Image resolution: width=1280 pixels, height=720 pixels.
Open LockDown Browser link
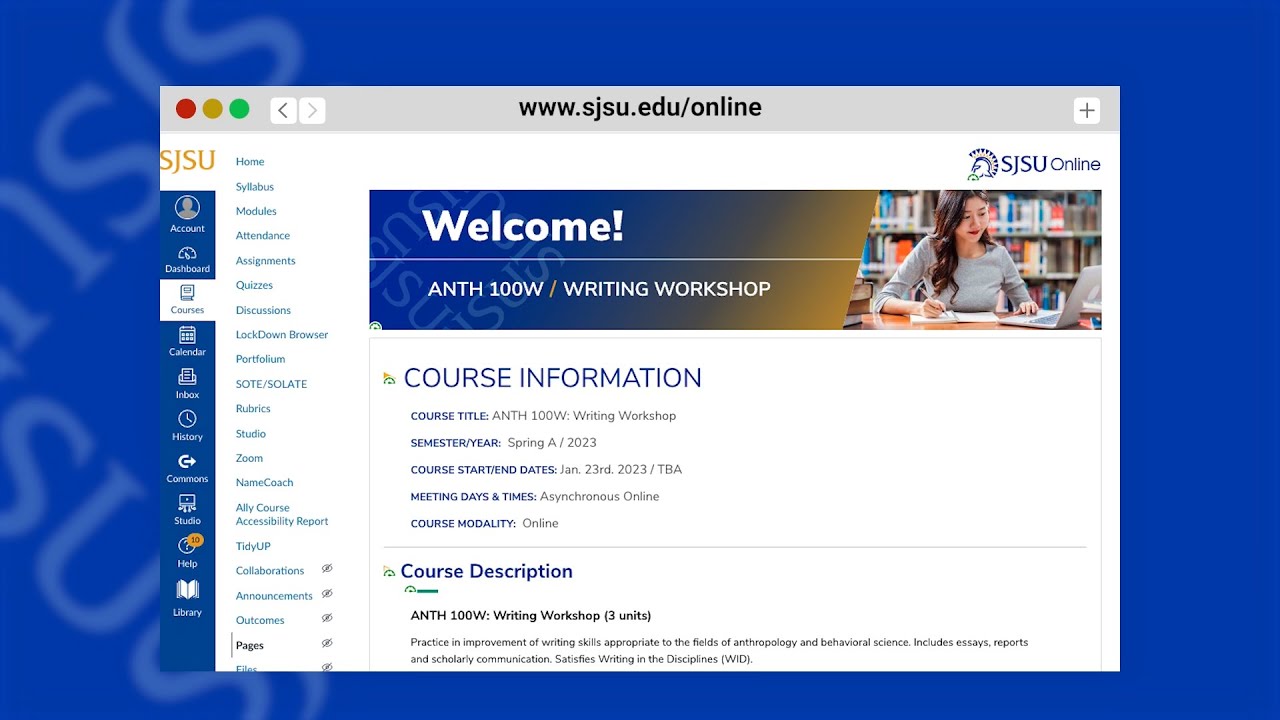click(x=282, y=335)
